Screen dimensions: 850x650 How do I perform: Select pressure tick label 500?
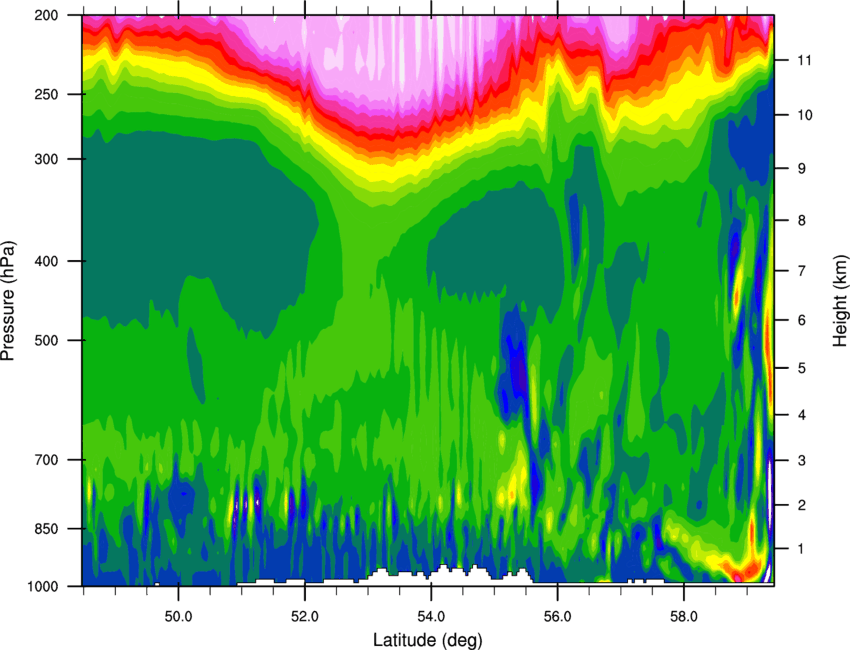tap(46, 340)
